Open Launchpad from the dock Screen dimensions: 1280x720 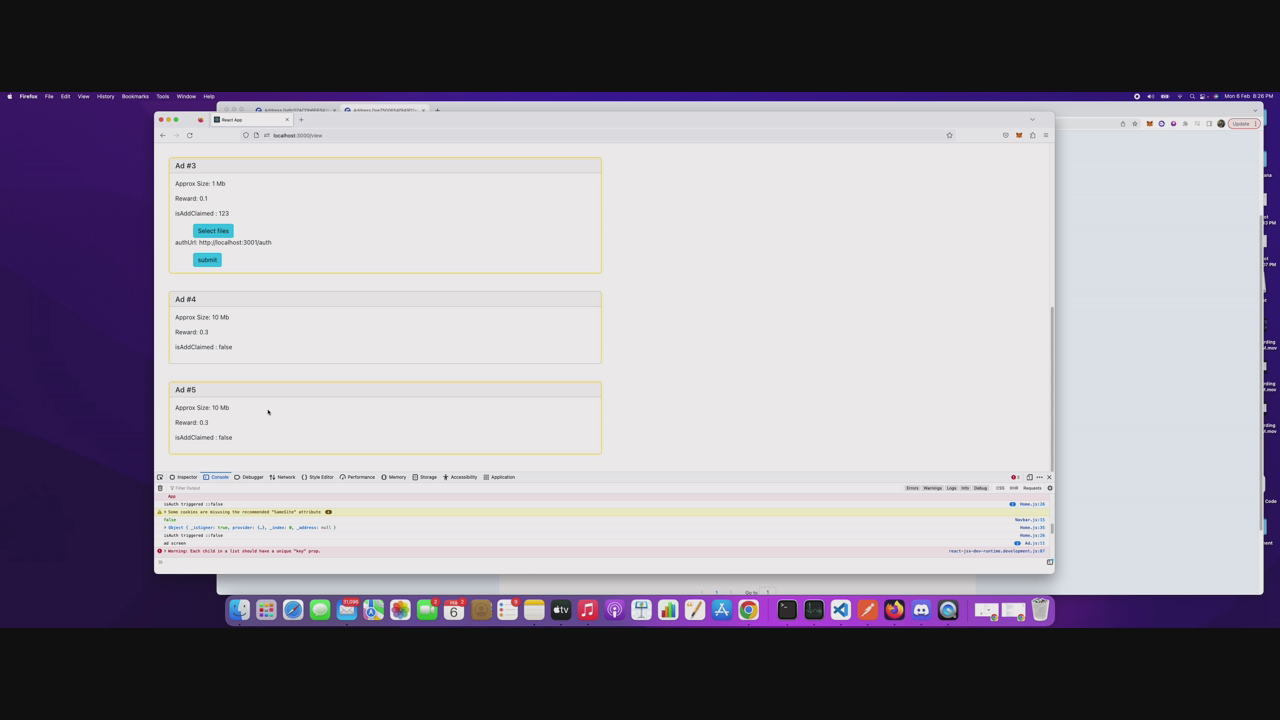[266, 610]
